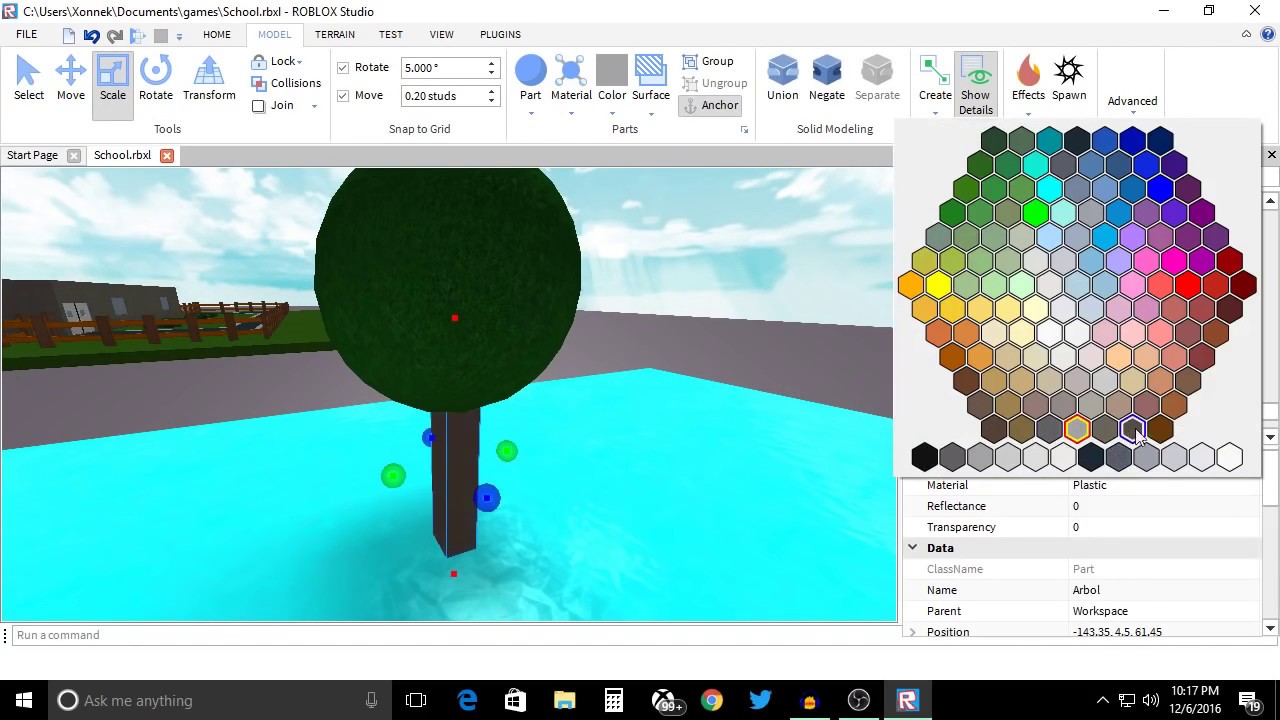Switch to the TERRAIN ribbon tab

tap(334, 34)
